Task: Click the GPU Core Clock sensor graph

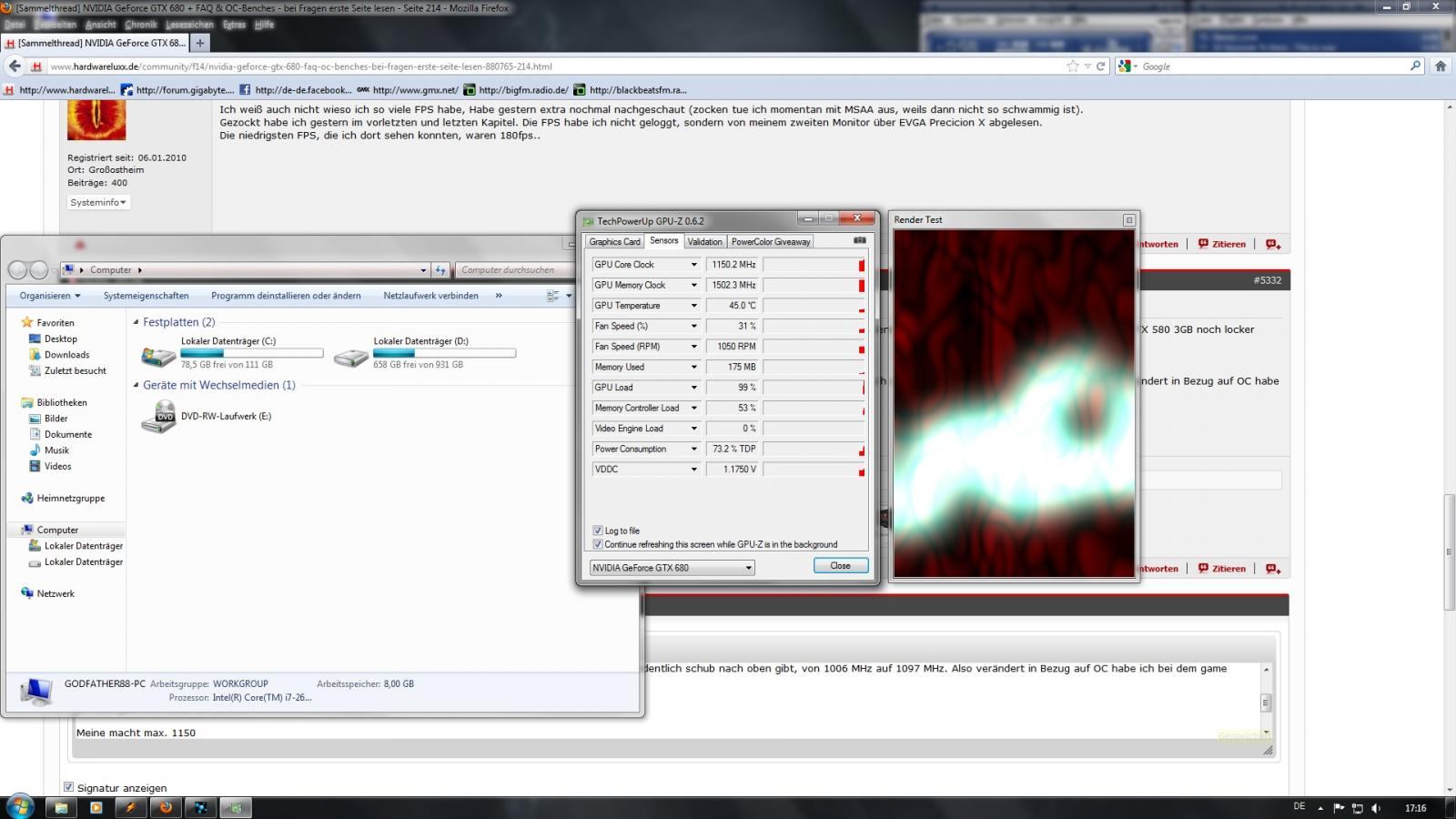Action: coord(814,265)
